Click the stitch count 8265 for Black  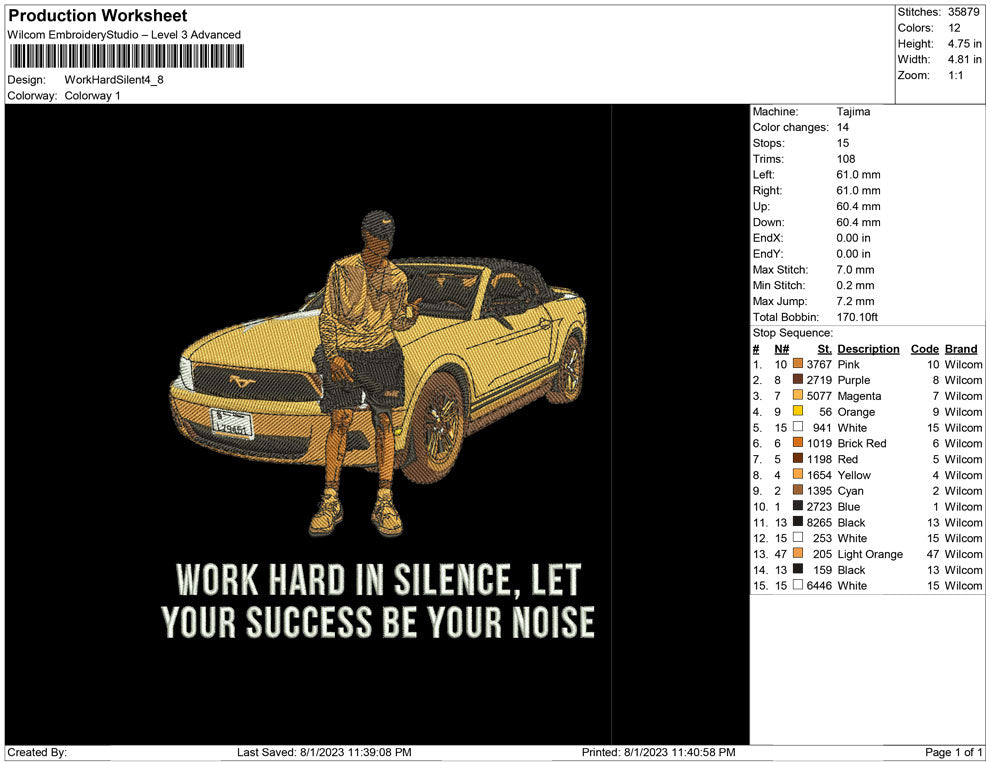819,522
